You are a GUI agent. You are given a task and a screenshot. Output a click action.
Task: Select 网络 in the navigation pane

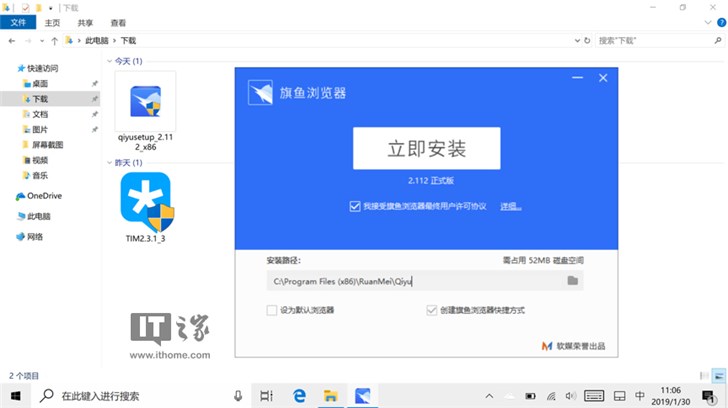tap(30, 237)
